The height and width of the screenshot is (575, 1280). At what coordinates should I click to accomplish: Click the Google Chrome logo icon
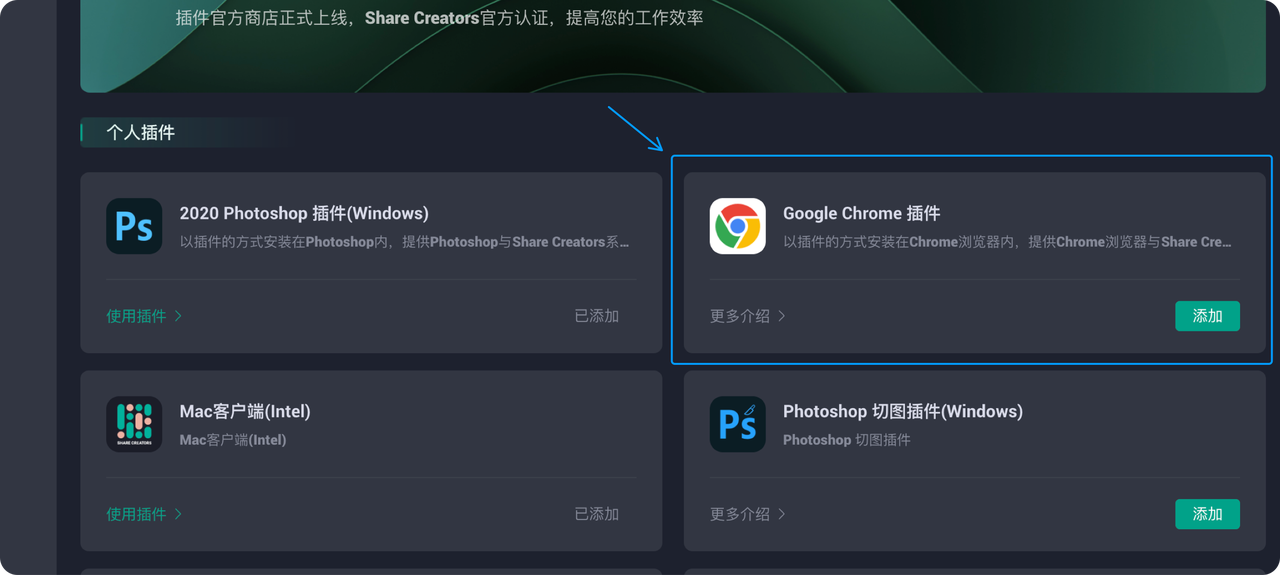click(738, 226)
